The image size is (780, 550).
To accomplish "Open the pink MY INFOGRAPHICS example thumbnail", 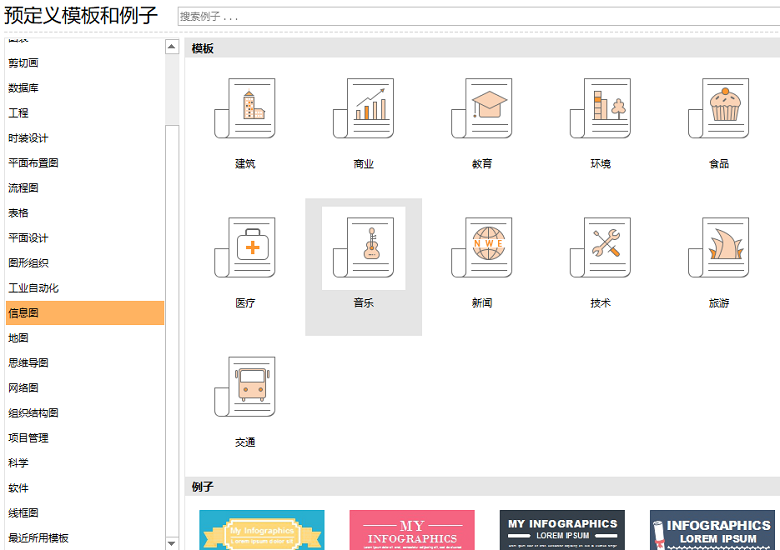I will 412,530.
